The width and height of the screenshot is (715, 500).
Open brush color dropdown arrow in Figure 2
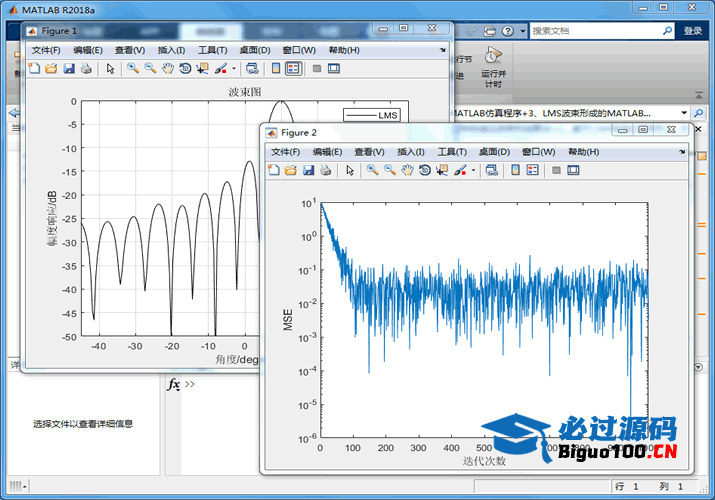coord(473,170)
